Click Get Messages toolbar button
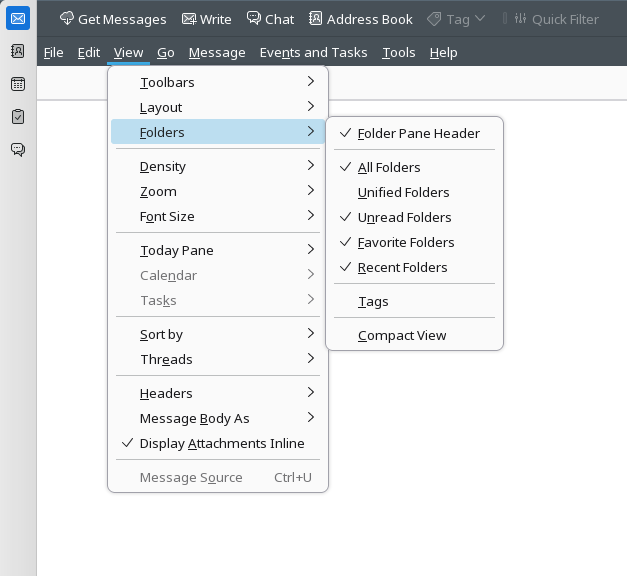627x576 pixels. tap(113, 19)
